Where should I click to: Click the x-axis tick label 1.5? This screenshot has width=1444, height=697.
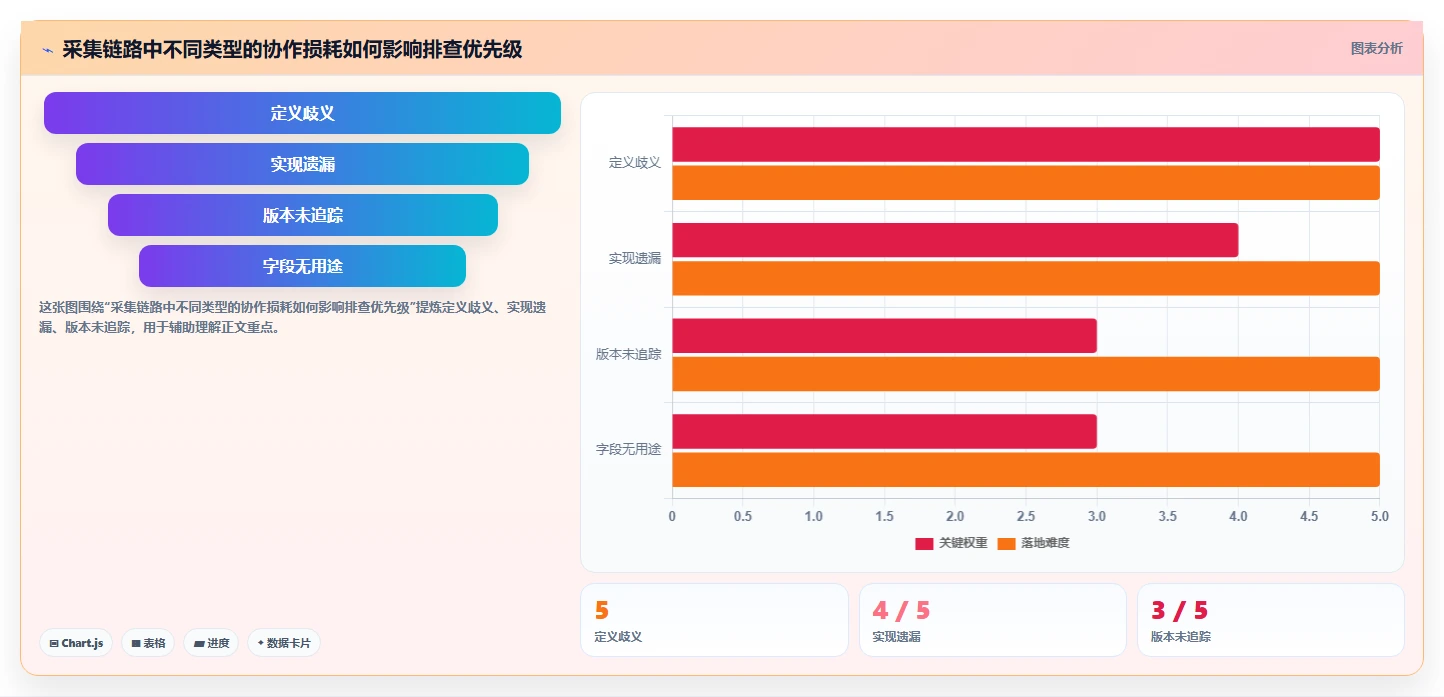884,517
